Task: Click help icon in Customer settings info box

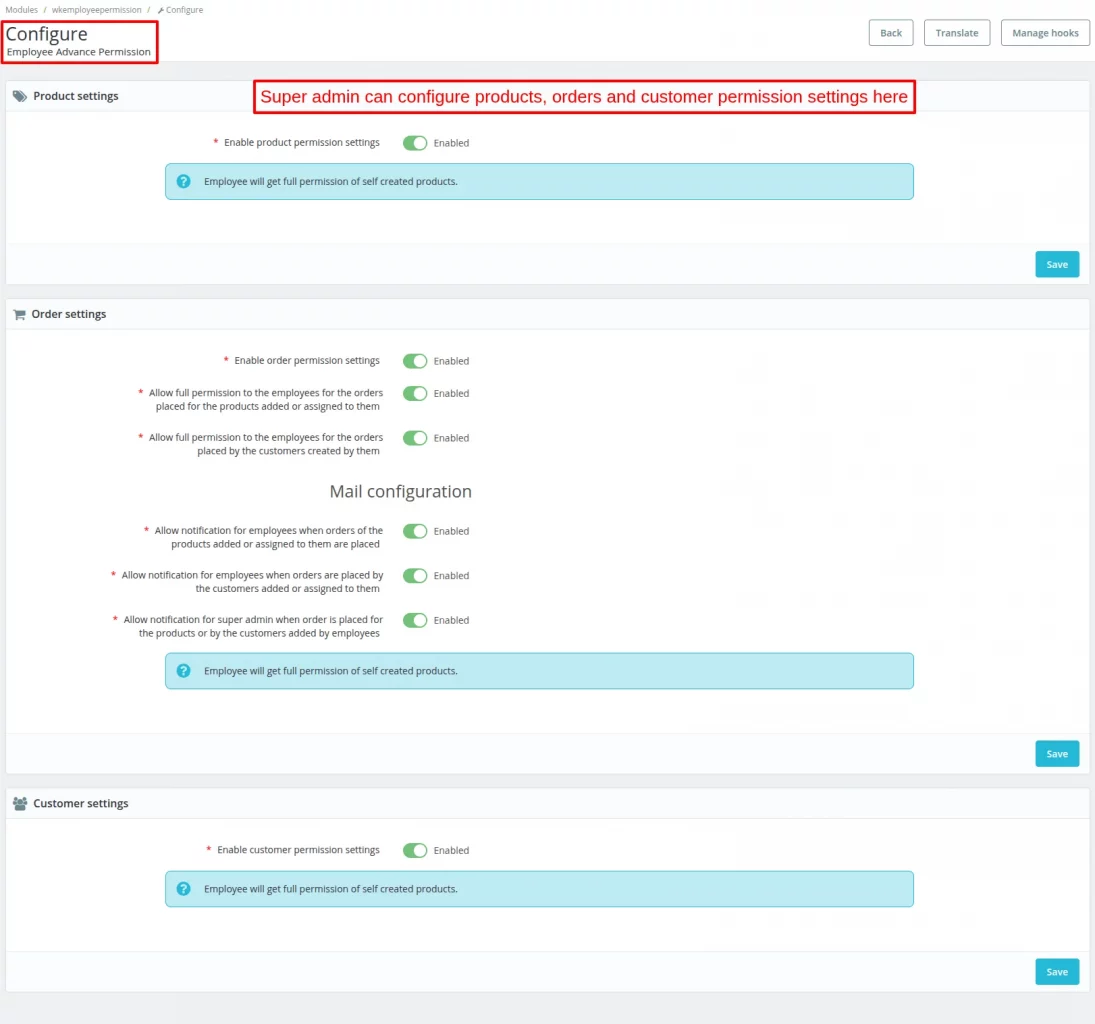Action: point(184,889)
